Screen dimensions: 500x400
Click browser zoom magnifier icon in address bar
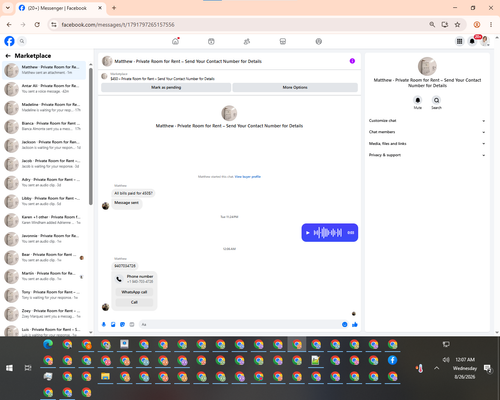tap(432, 25)
